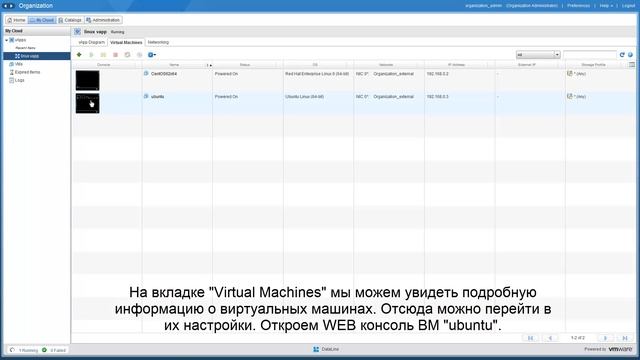Click the Running tasks status indicator

[24, 350]
